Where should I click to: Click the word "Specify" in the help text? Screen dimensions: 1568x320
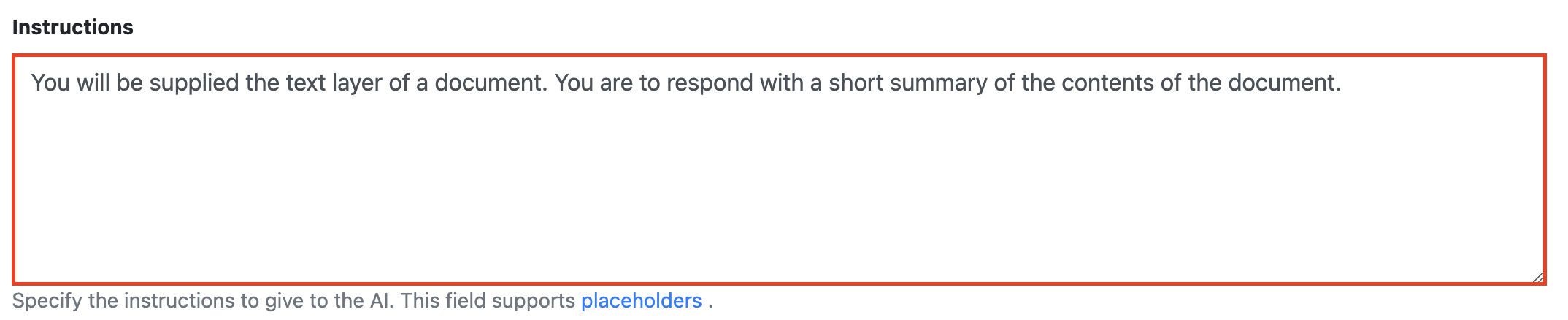click(x=47, y=301)
